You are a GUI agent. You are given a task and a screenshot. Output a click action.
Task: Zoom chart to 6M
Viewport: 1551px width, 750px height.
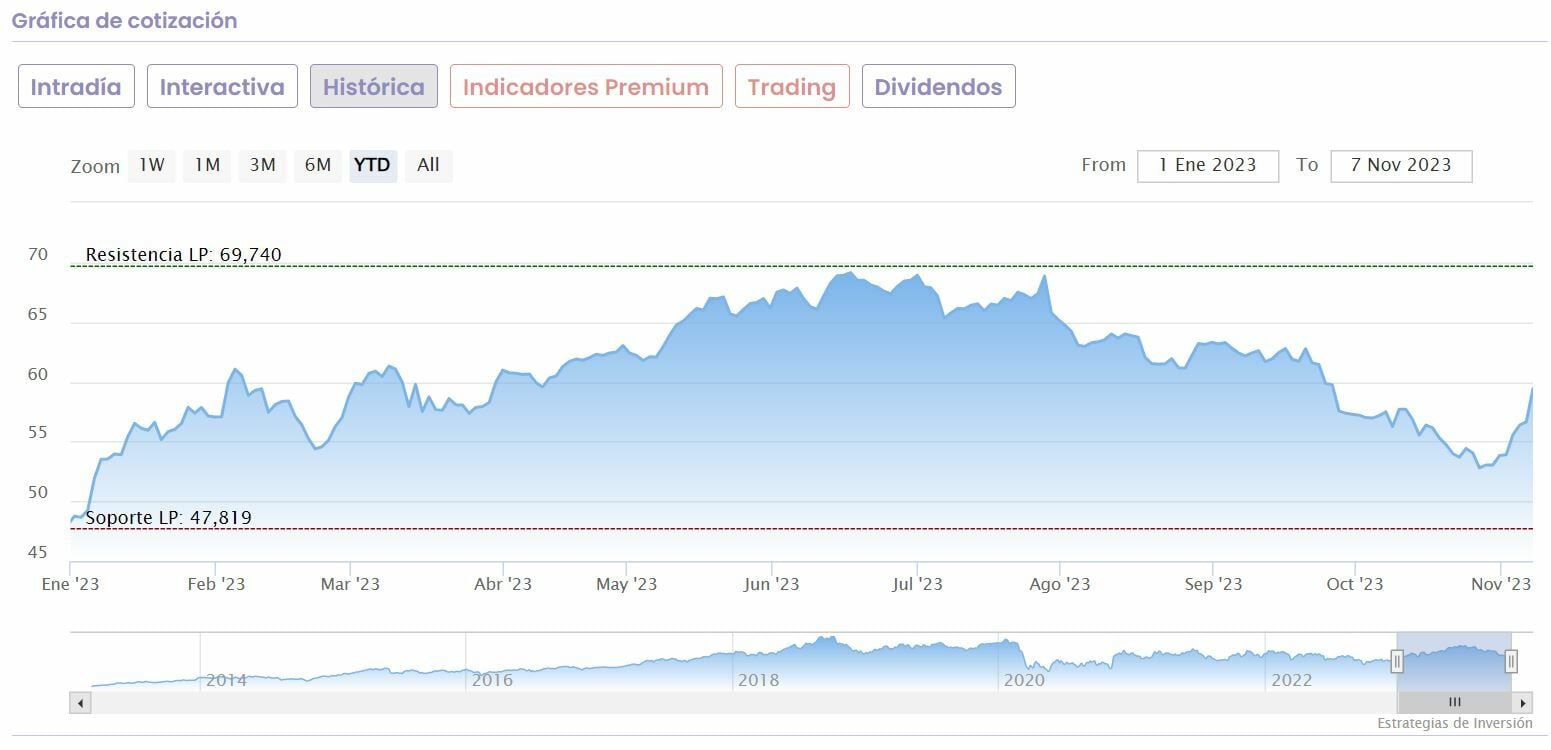click(318, 165)
